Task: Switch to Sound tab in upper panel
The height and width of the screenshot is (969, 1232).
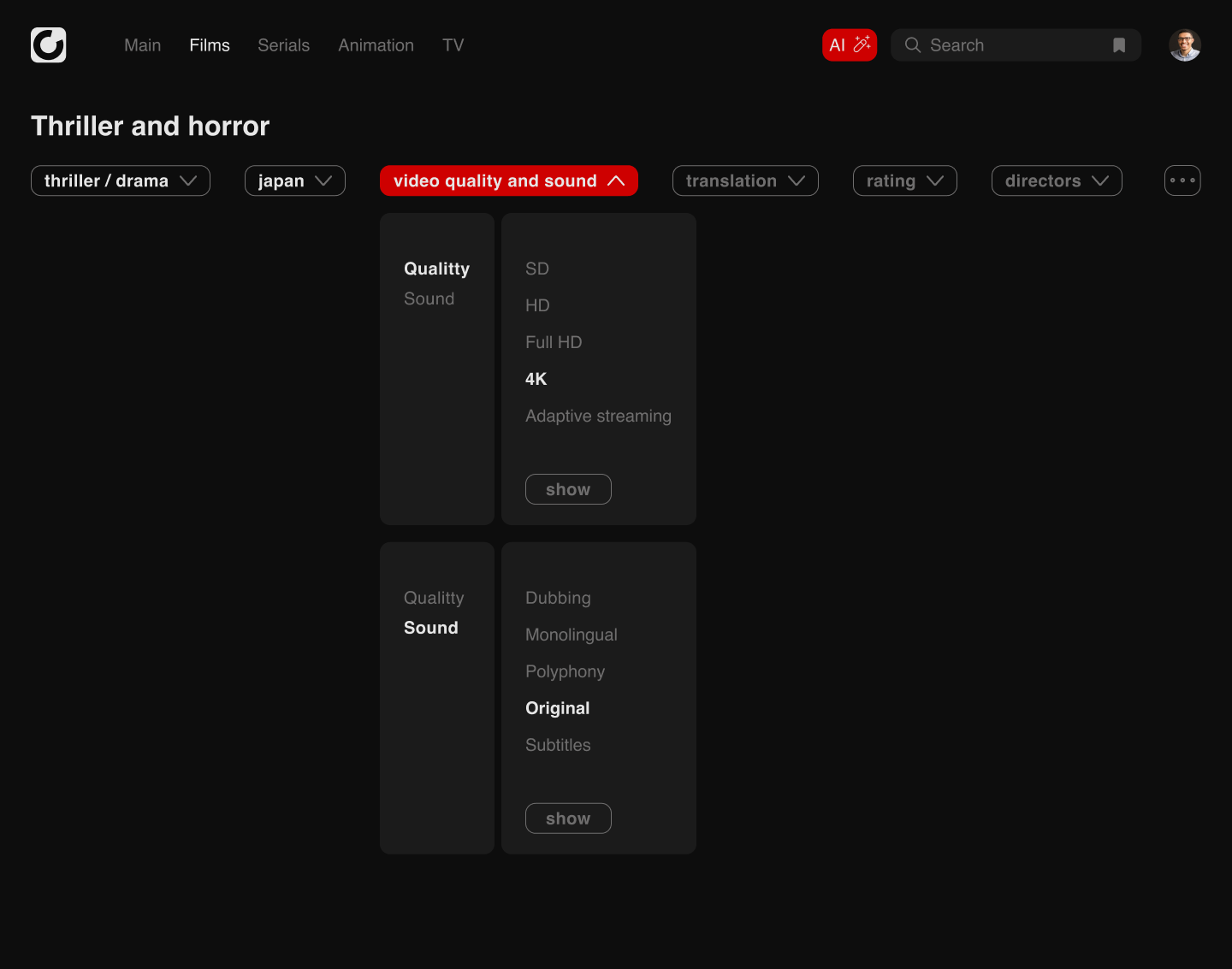Action: point(429,298)
